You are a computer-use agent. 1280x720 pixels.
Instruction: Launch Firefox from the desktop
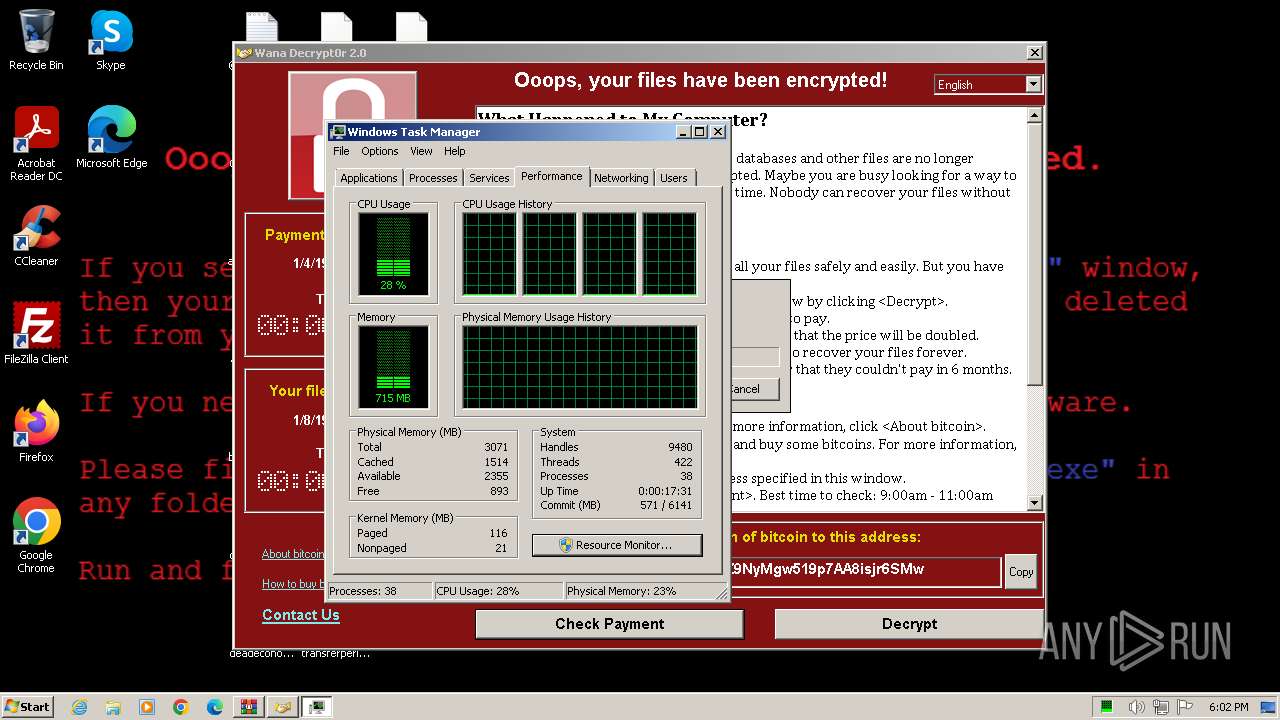coord(36,432)
